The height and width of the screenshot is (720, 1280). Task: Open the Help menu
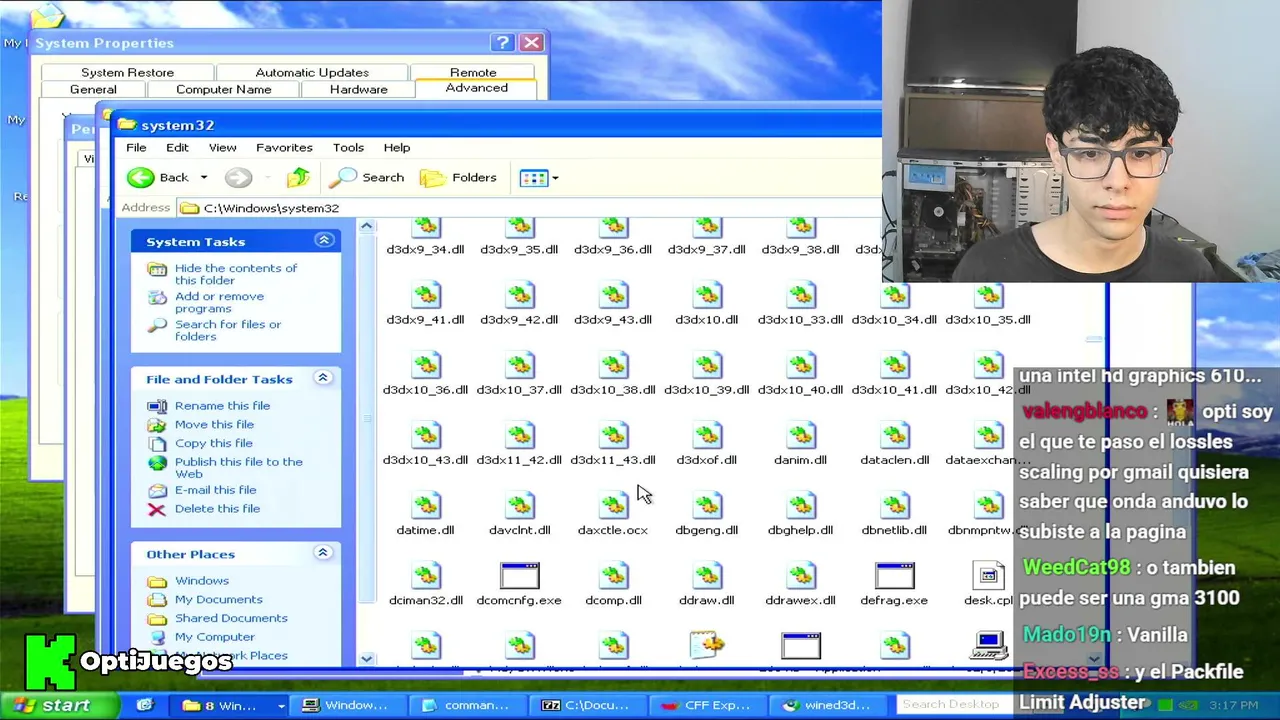click(397, 148)
